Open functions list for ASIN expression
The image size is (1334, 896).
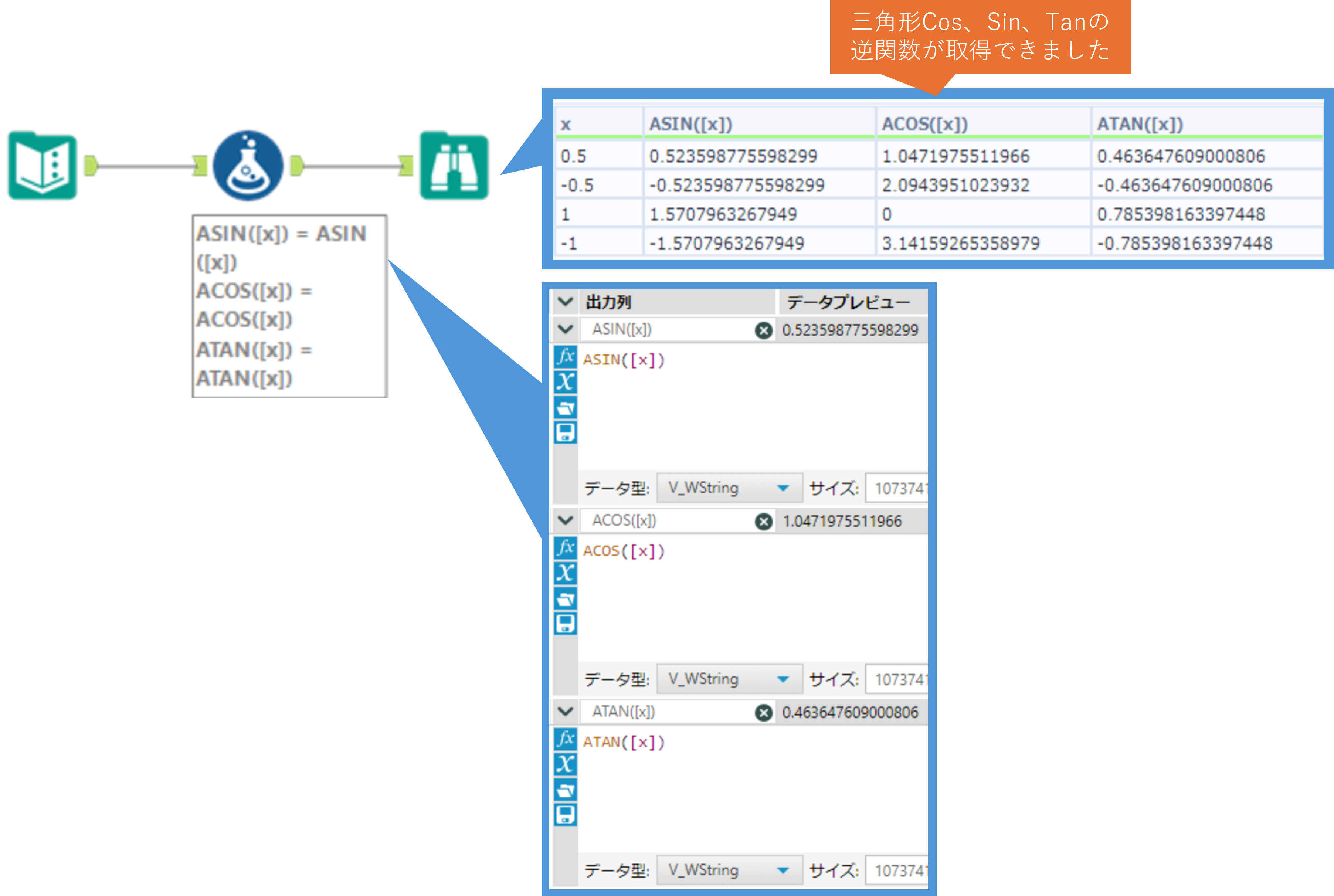(565, 357)
